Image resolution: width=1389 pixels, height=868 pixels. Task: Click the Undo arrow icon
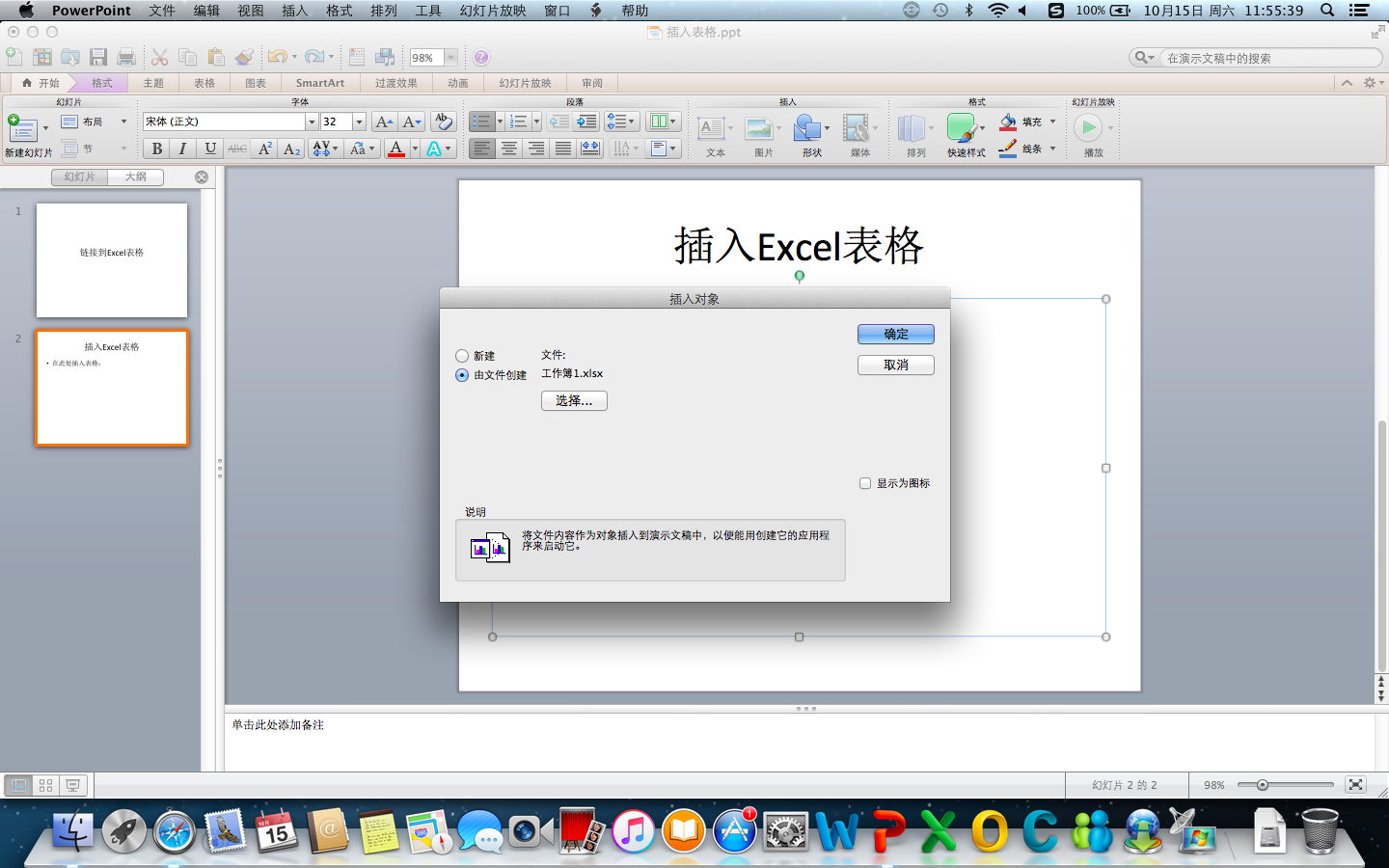(277, 57)
